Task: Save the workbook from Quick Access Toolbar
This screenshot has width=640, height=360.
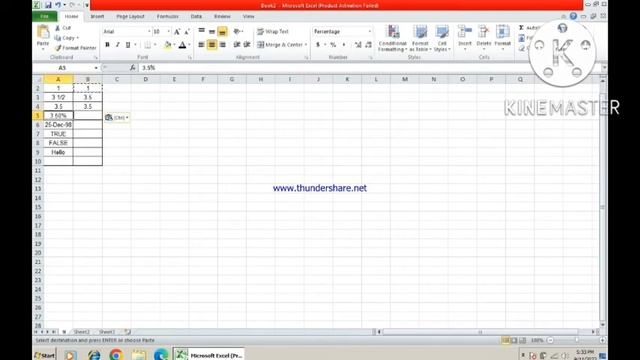Action: pyautogui.click(x=48, y=5)
